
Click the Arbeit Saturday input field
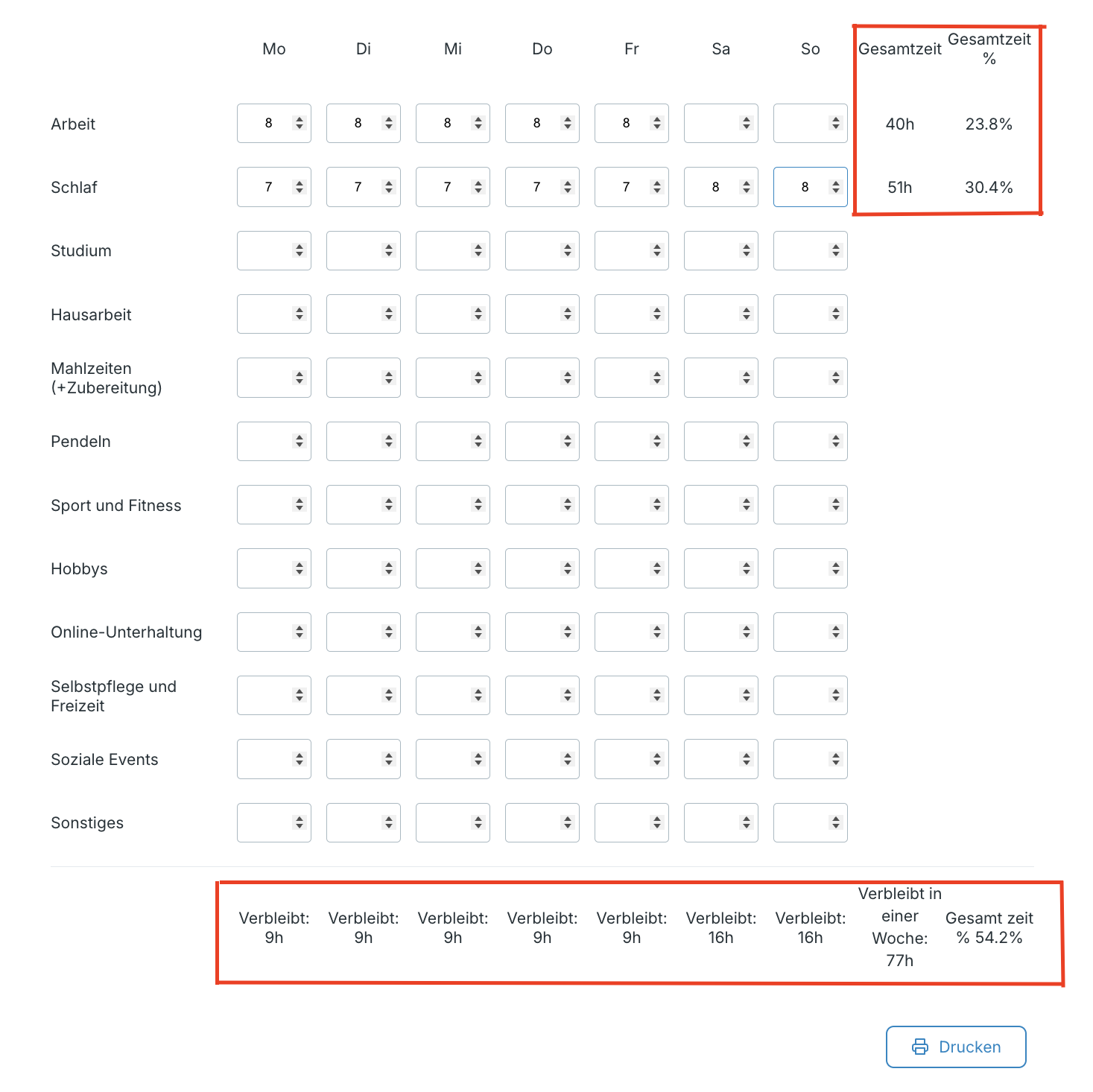pos(720,123)
